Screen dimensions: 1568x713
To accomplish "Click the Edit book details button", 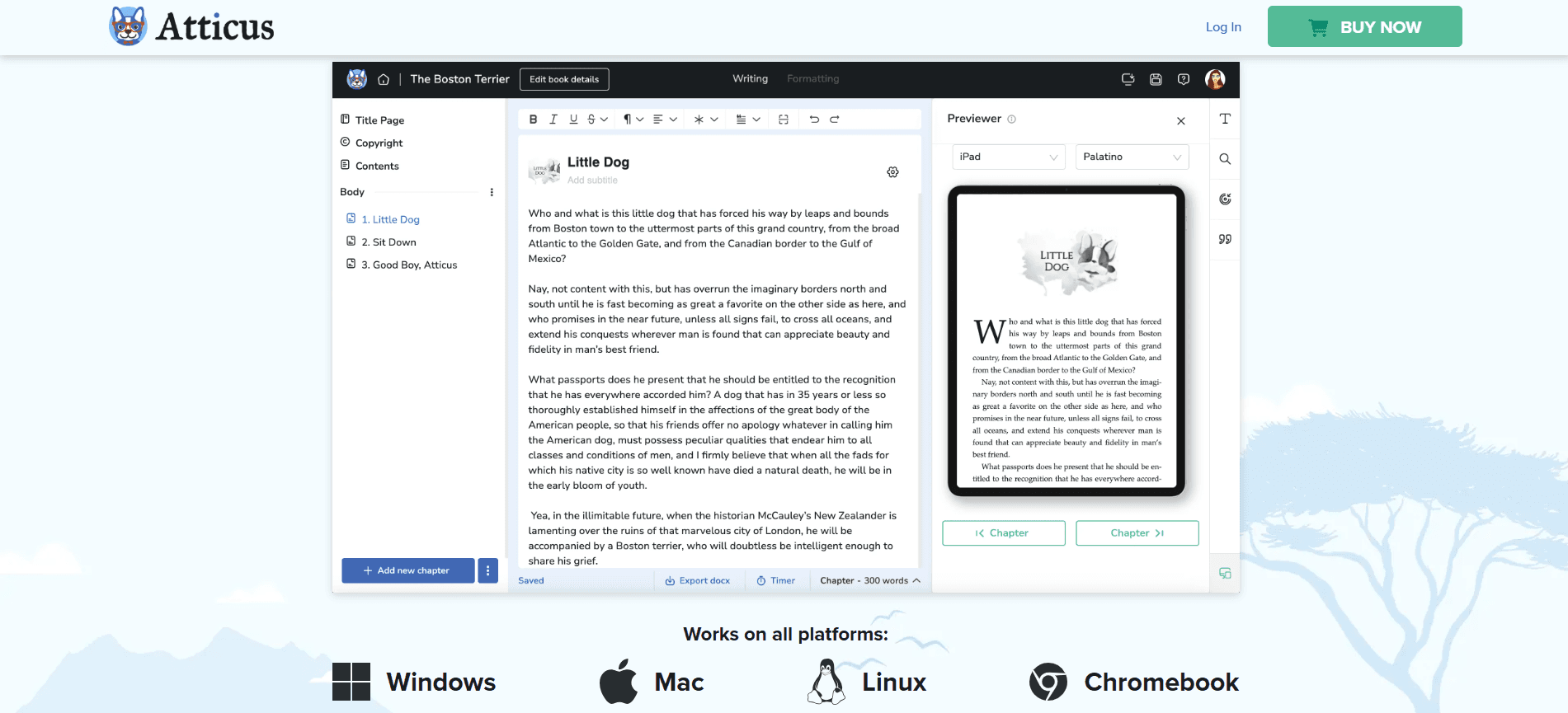I will (x=564, y=79).
